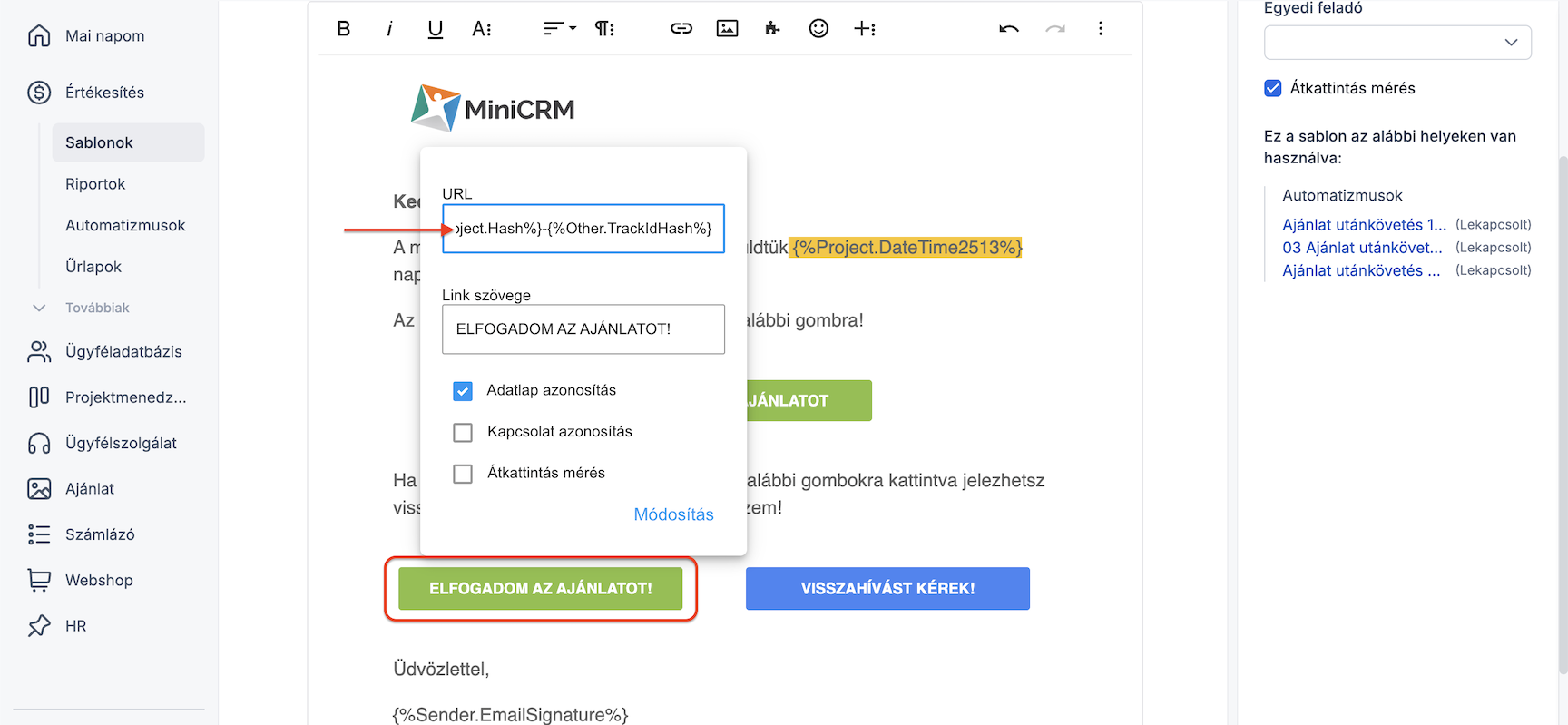This screenshot has width=1568, height=725.
Task: Click into the URL input field
Action: [583, 229]
